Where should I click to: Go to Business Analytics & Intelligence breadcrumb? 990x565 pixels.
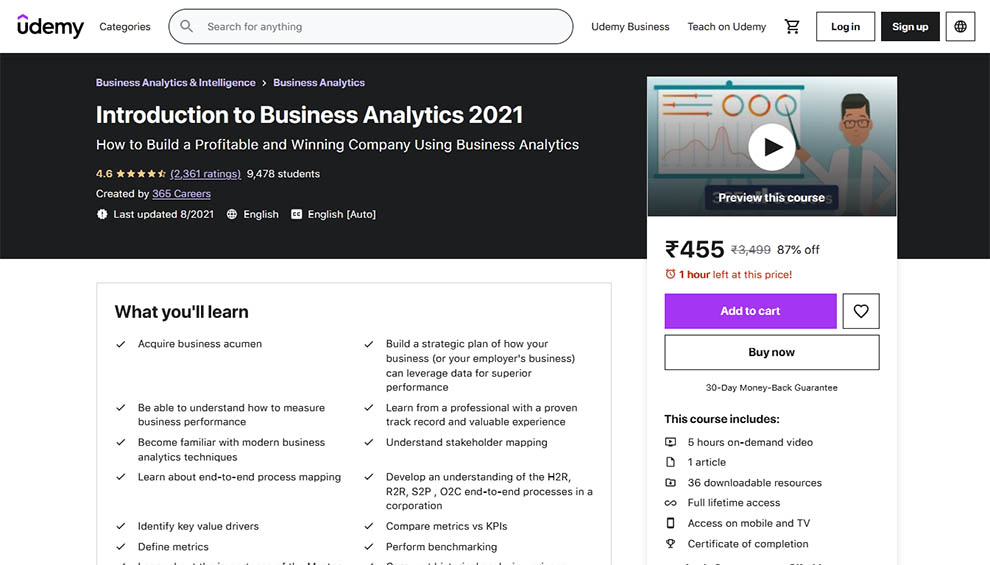[x=176, y=83]
